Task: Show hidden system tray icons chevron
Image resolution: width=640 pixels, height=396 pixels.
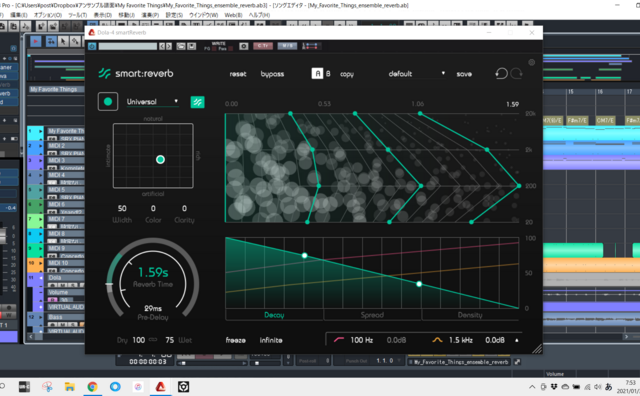Action: pyautogui.click(x=532, y=387)
